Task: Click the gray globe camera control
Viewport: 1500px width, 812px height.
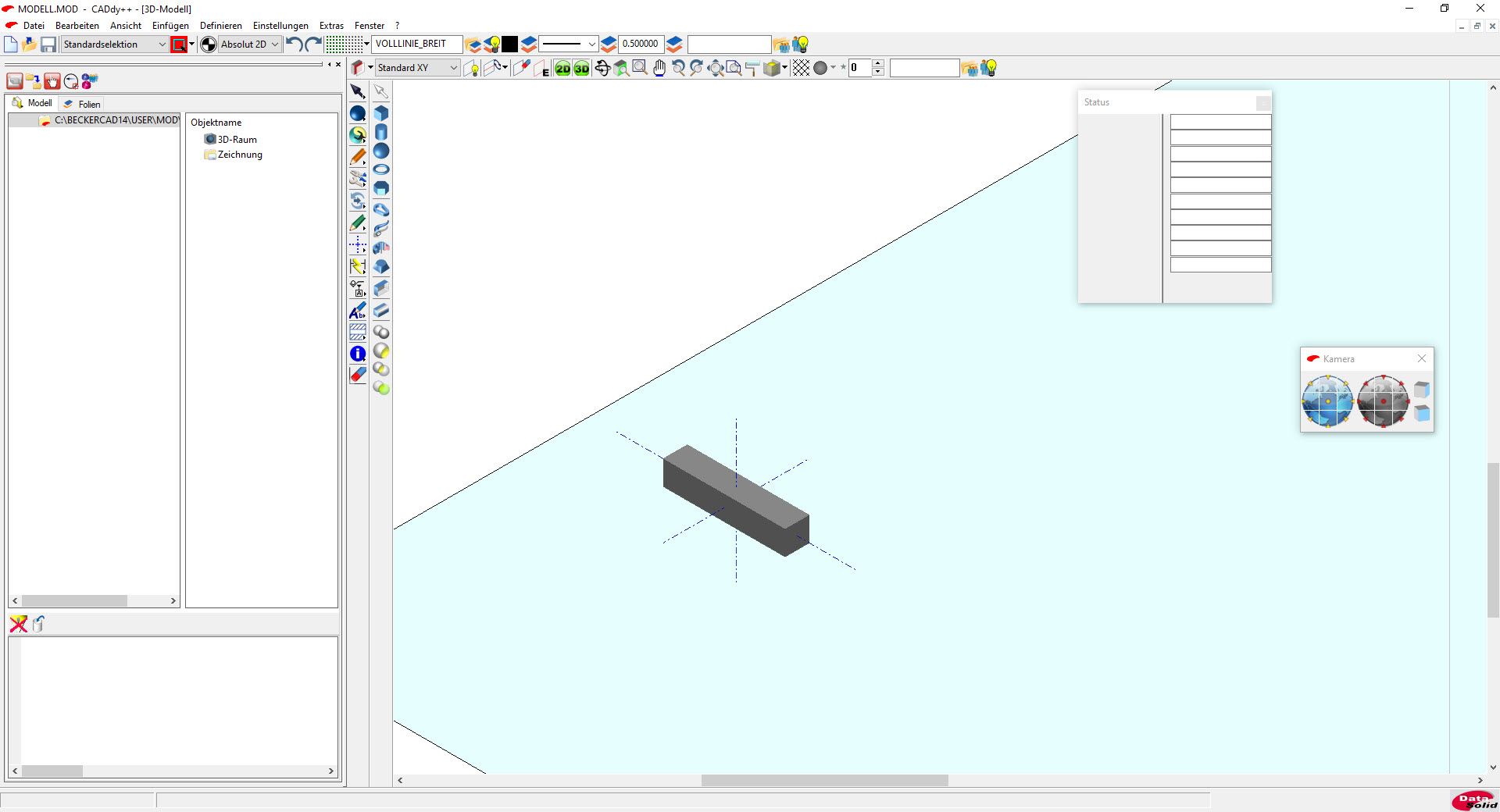Action: pos(1383,401)
